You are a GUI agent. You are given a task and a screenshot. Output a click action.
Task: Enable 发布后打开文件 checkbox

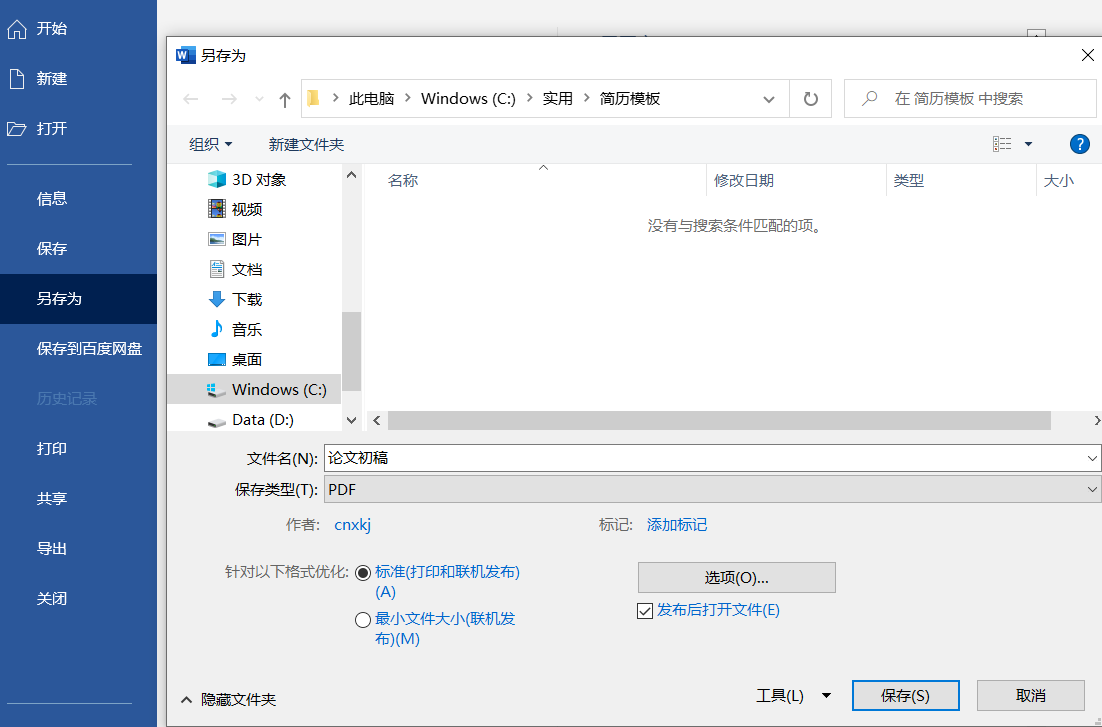point(645,610)
